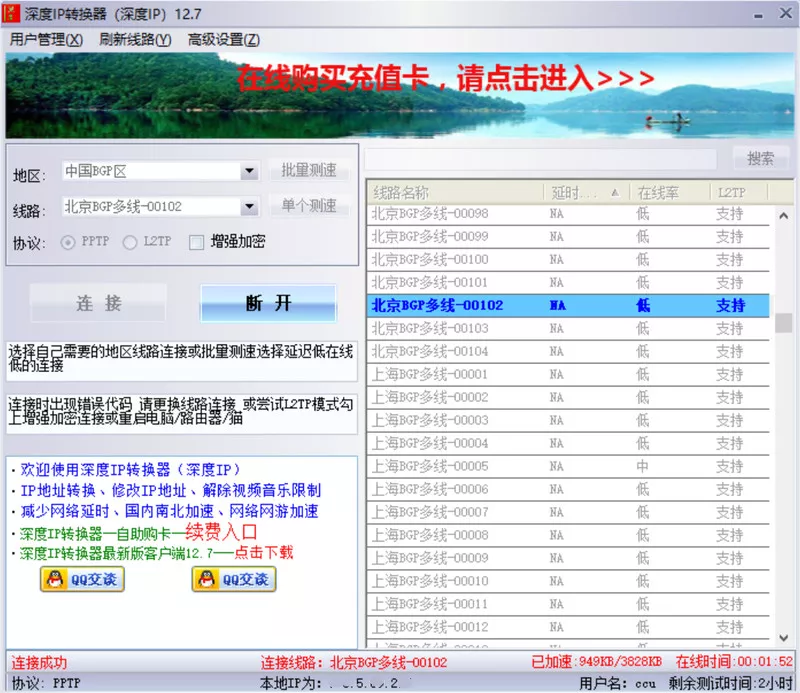Click the left QQ交谈 penguin button
Image resolution: width=800 pixels, height=693 pixels.
click(82, 580)
